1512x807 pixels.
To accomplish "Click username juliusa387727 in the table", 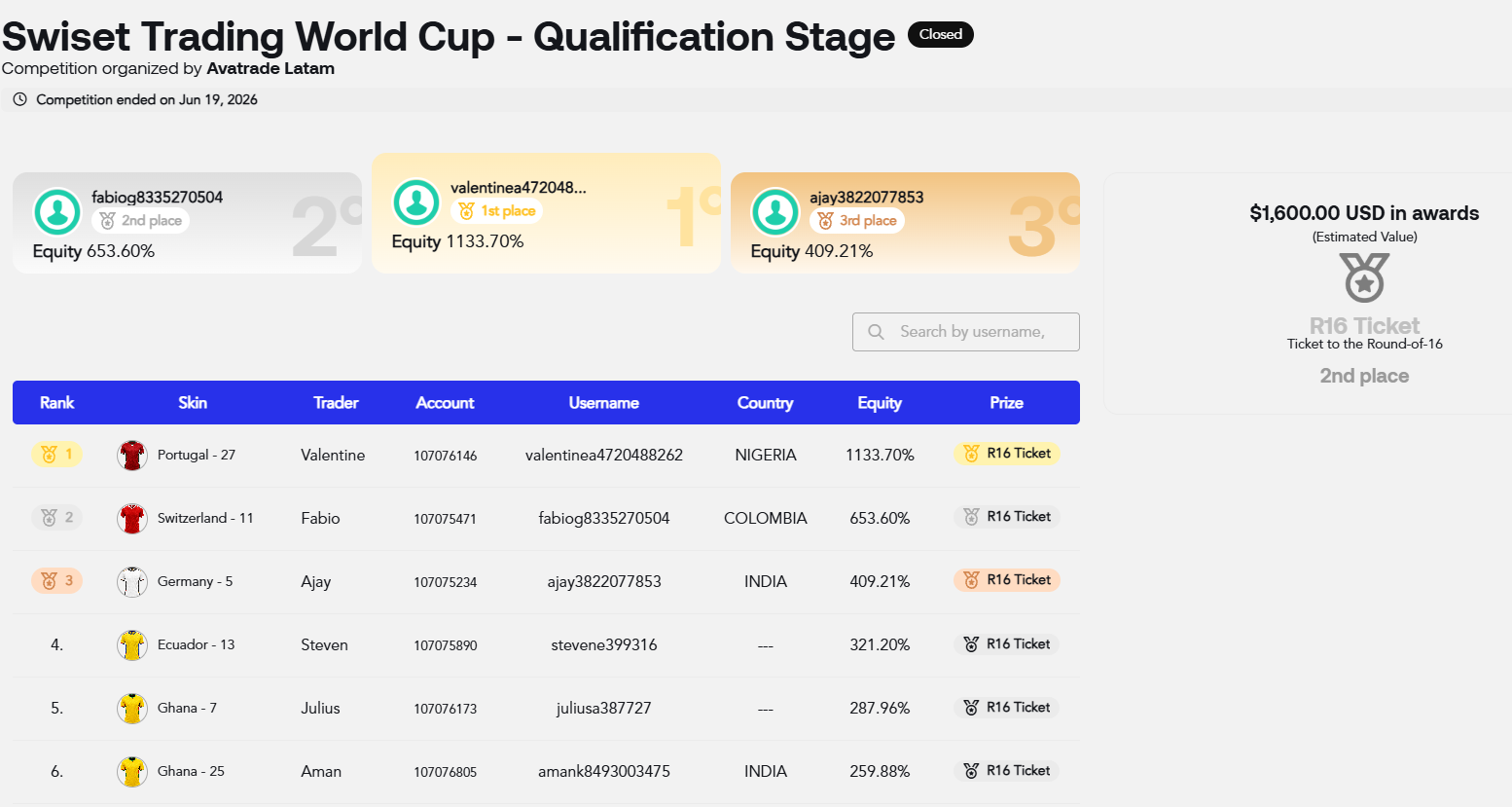I will coord(604,708).
